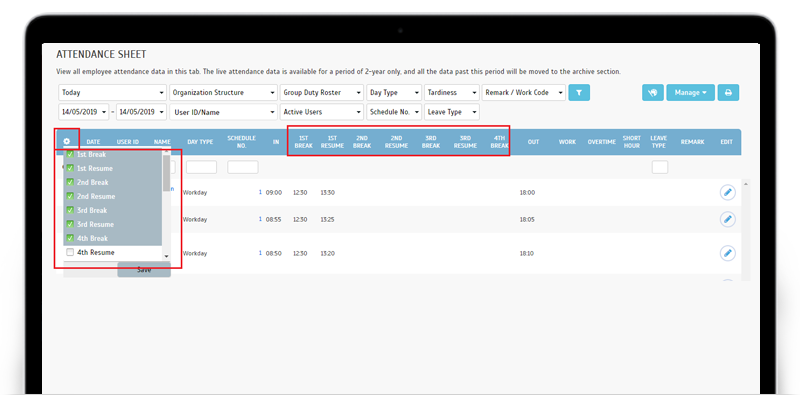800x395 pixels.
Task: Uncheck the 1st Break column checkbox
Action: click(x=70, y=154)
